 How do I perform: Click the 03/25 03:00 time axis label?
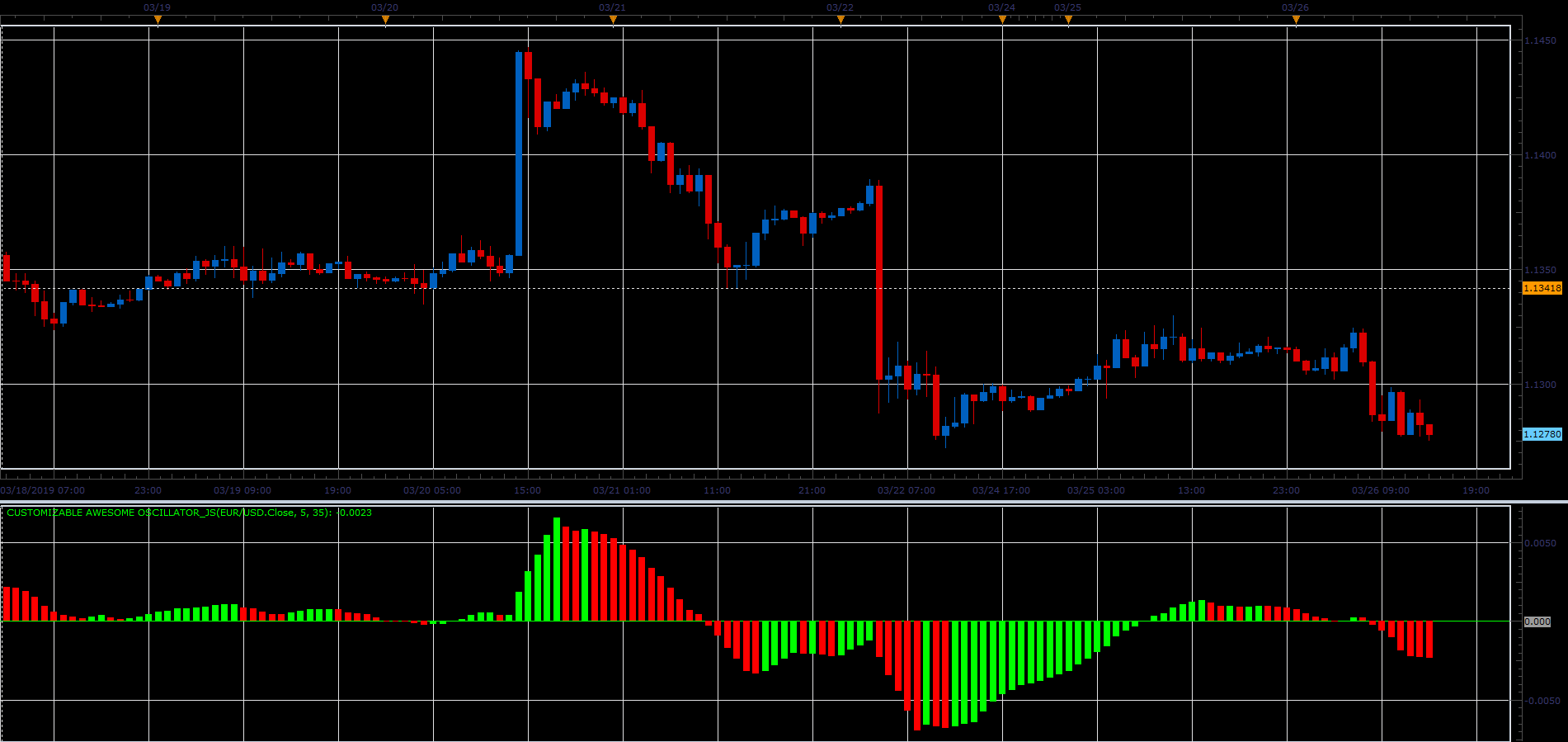pos(1096,490)
